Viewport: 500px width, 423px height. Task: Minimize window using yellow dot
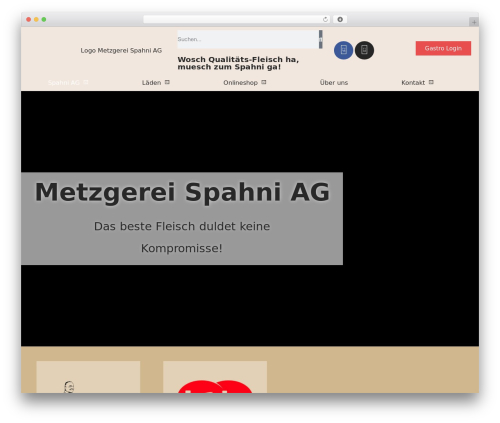(36, 19)
